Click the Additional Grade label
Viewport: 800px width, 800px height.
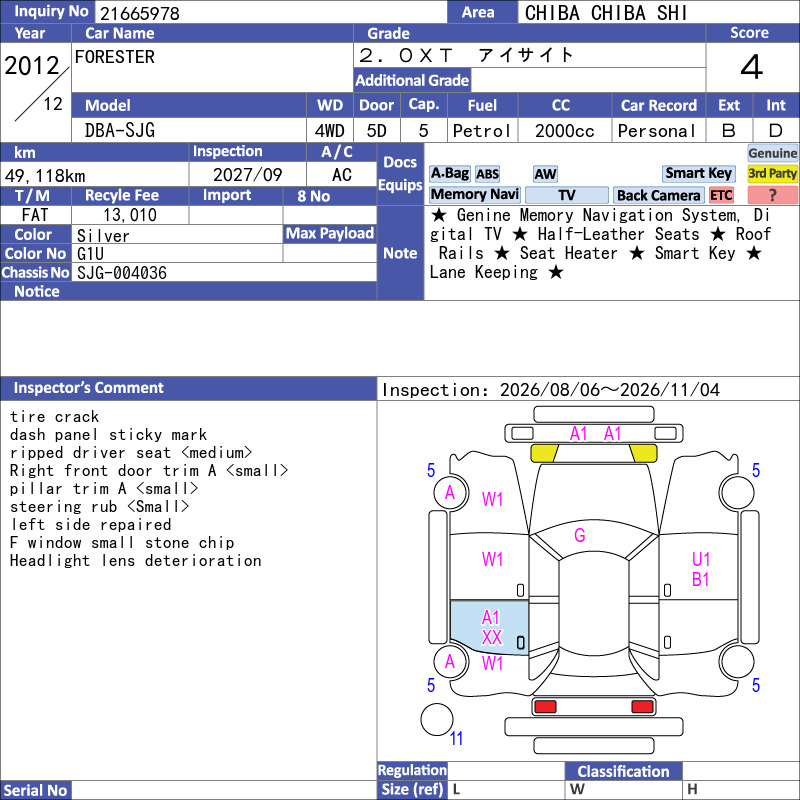(412, 80)
